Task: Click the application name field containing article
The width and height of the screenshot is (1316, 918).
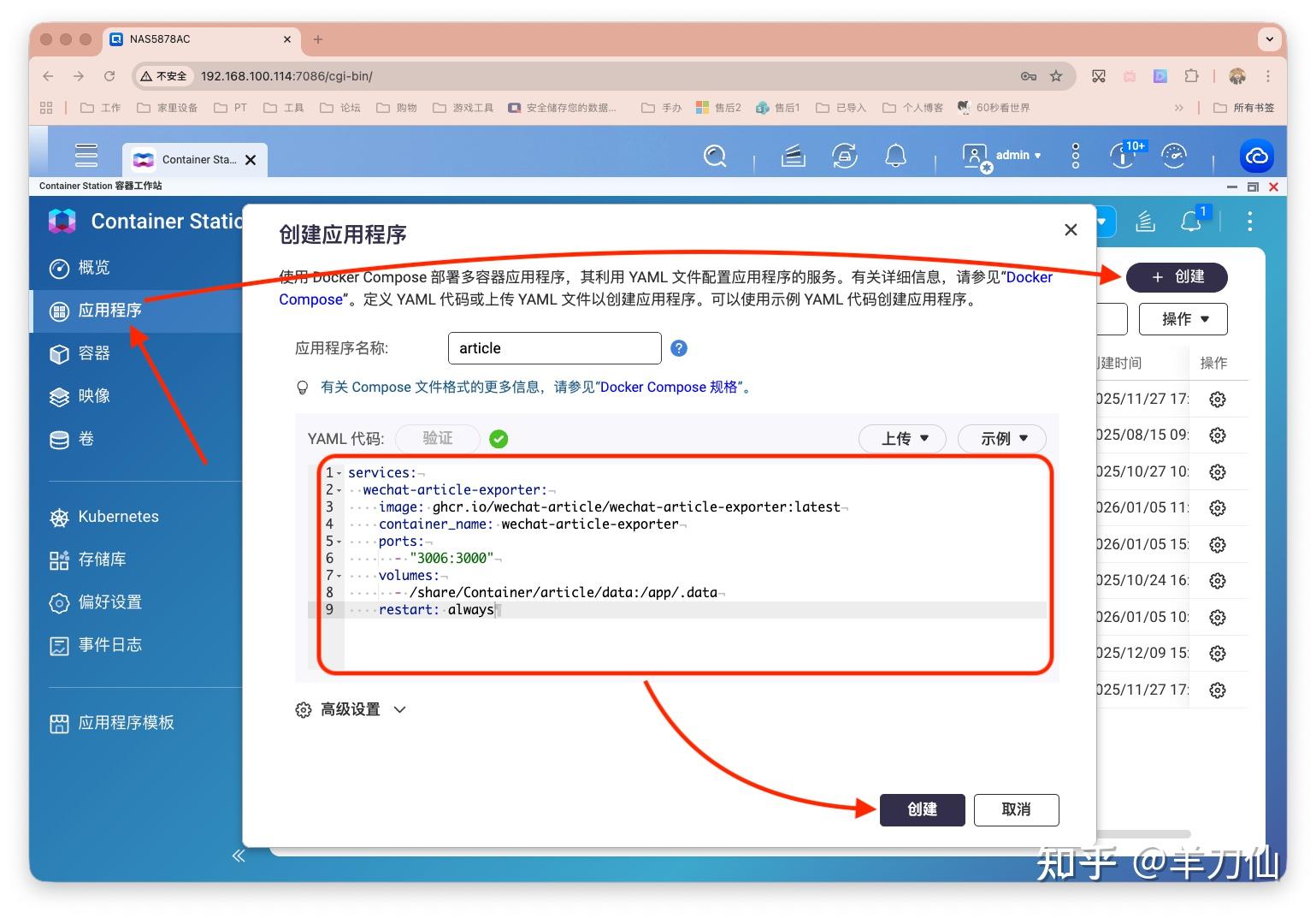Action: 554,348
